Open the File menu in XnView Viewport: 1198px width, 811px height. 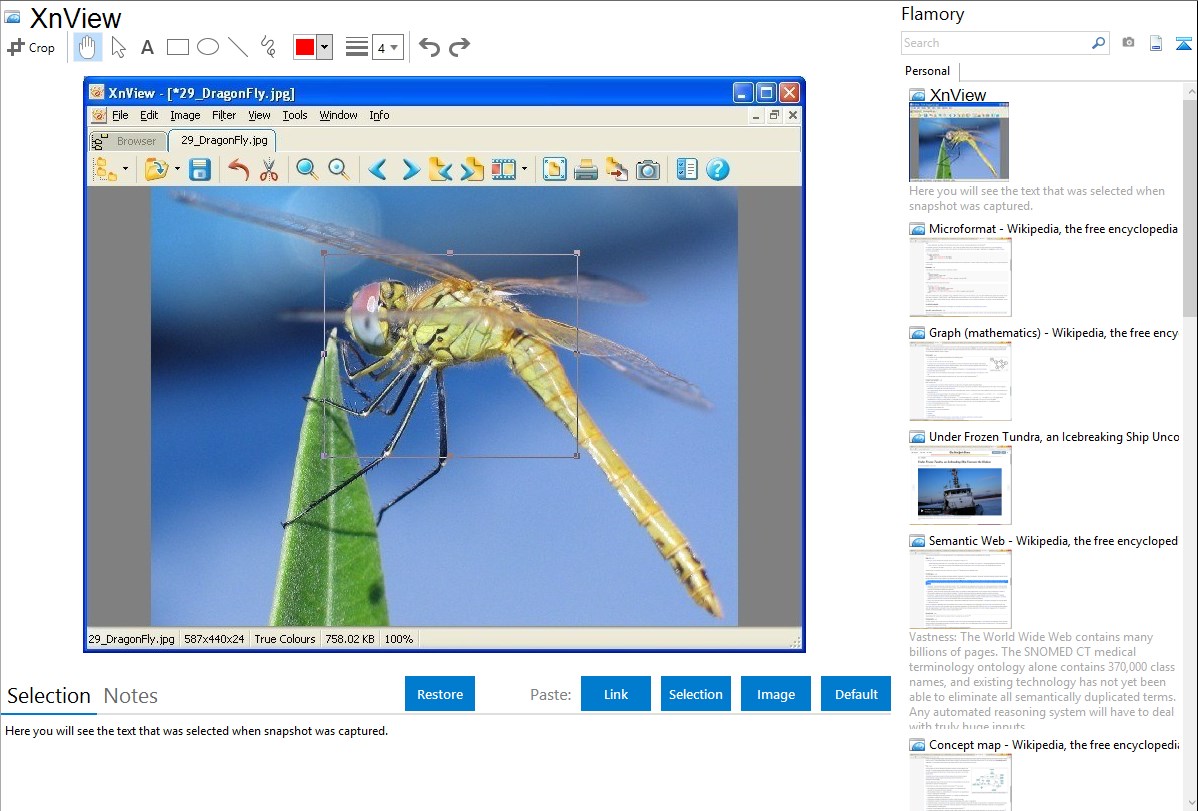120,115
